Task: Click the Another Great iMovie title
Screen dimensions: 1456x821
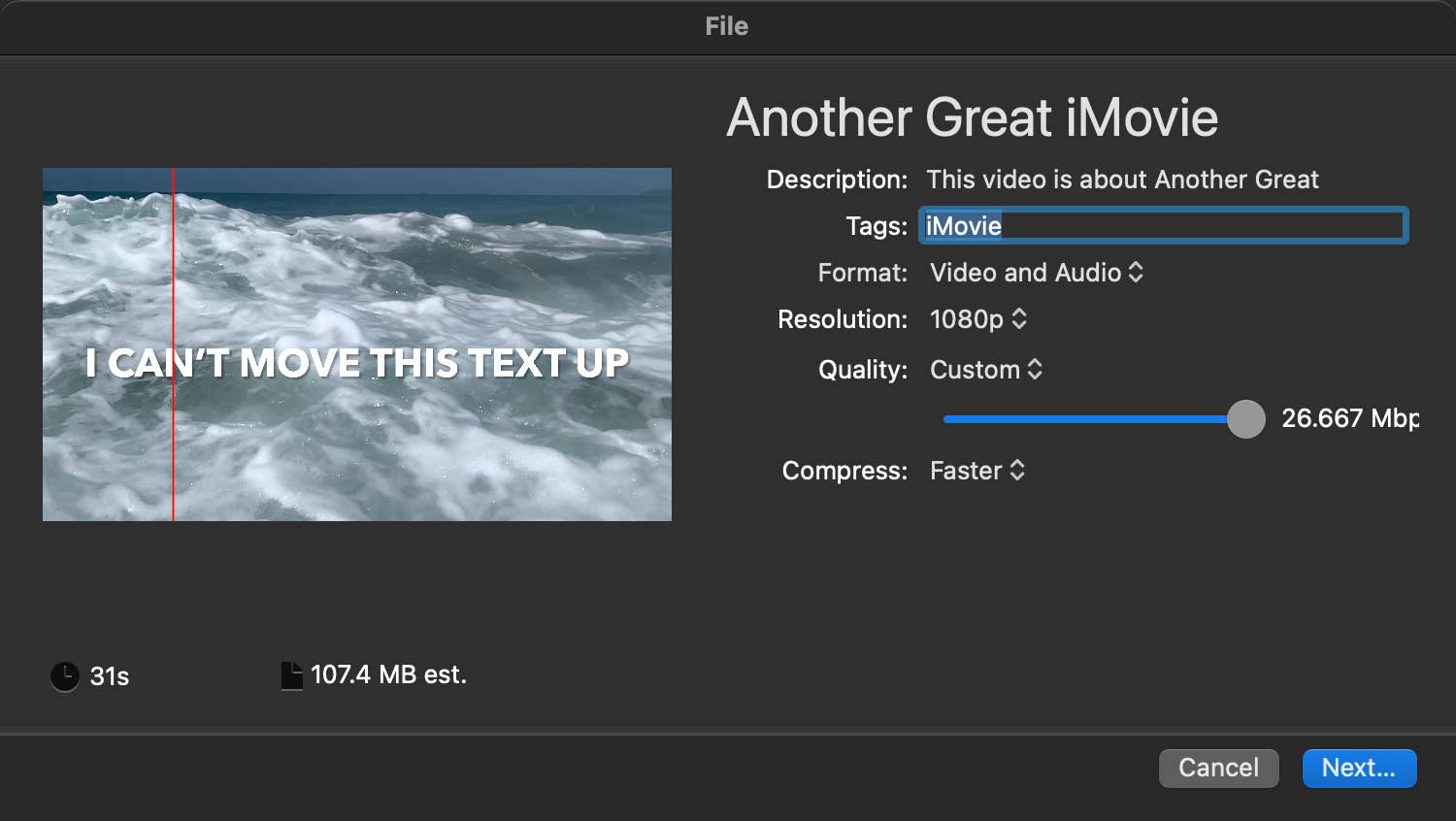Action: pyautogui.click(x=972, y=117)
